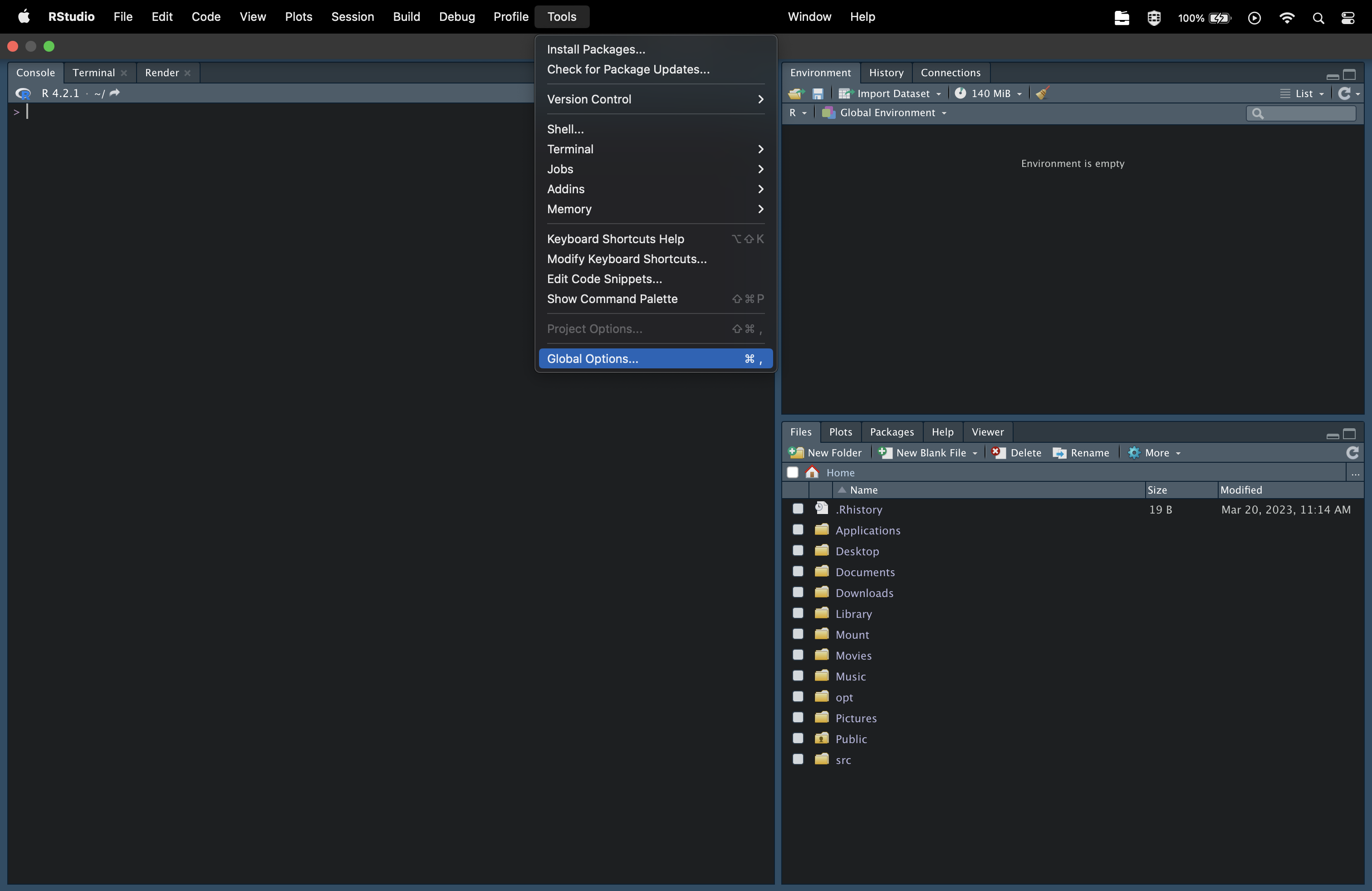Close the Terminal tab with its x
1372x891 pixels.
click(124, 73)
